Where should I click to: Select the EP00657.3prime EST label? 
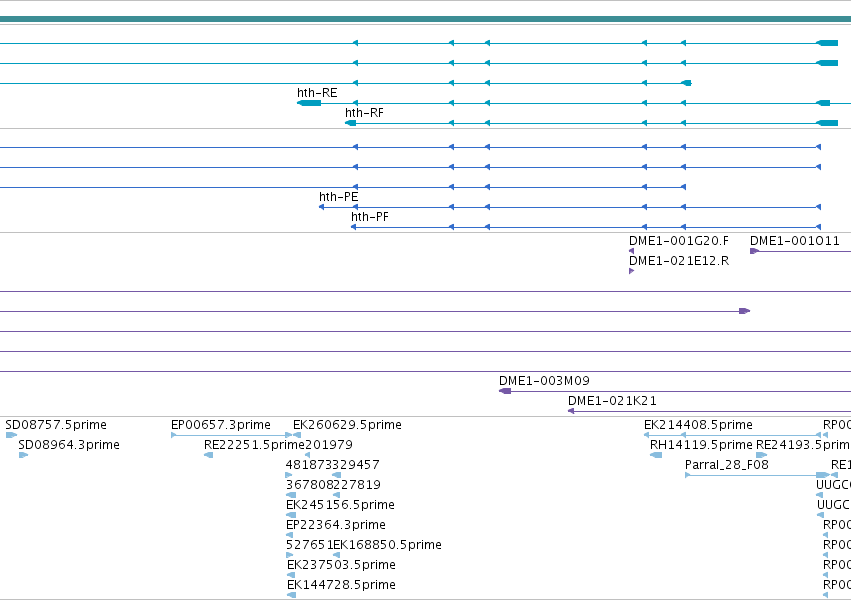tap(221, 425)
